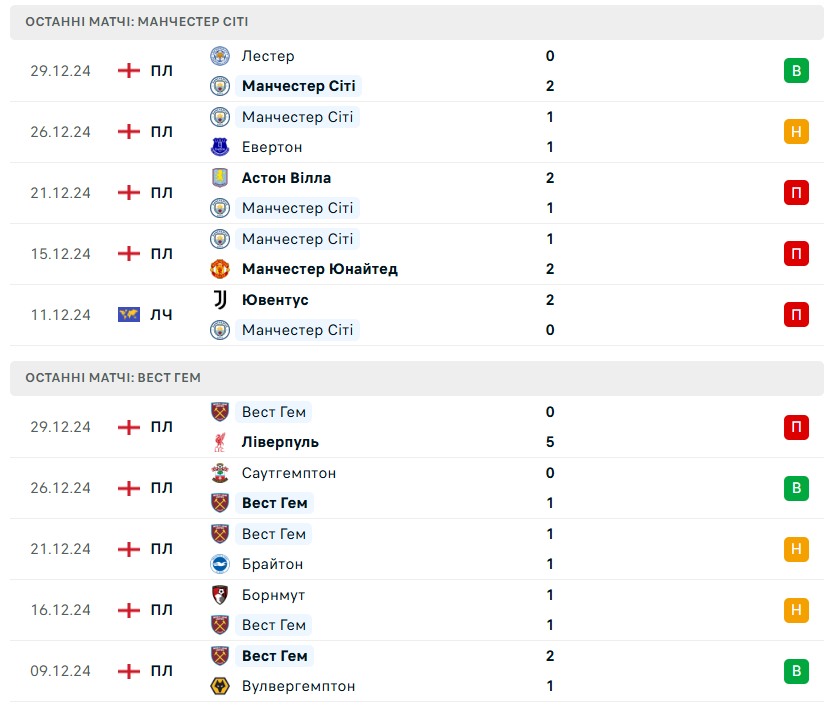Click the Everton club crest icon
836x710 pixels.
pos(220,147)
